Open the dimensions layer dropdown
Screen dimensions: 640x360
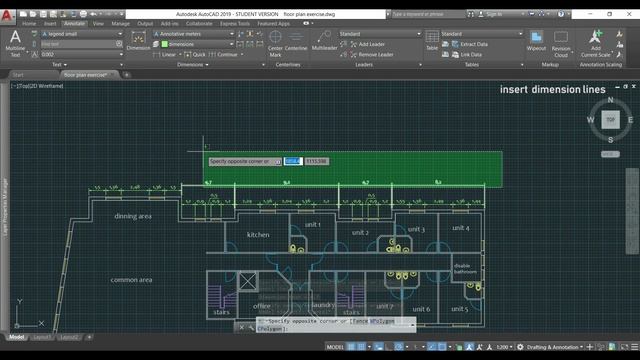pyautogui.click(x=197, y=44)
